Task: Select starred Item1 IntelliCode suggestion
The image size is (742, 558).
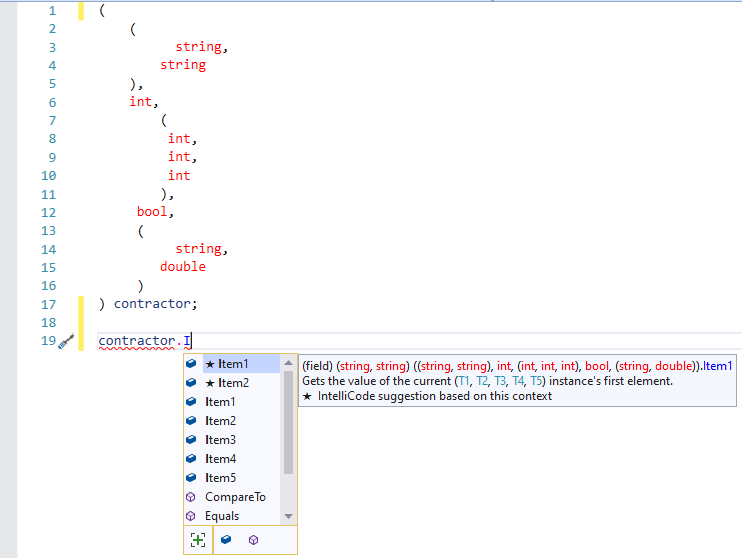Action: coord(241,363)
